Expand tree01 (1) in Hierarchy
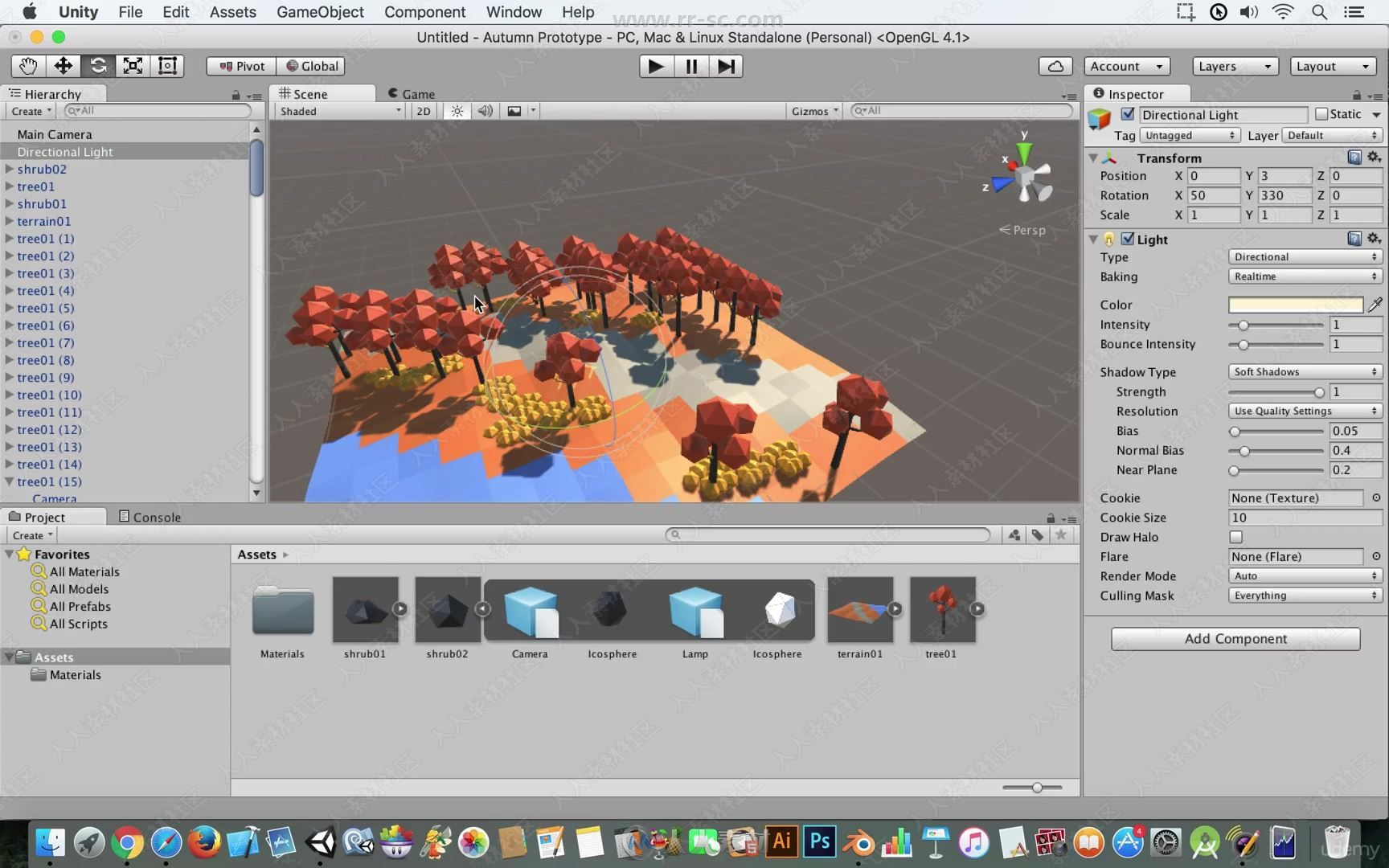This screenshot has height=868, width=1389. click(9, 238)
